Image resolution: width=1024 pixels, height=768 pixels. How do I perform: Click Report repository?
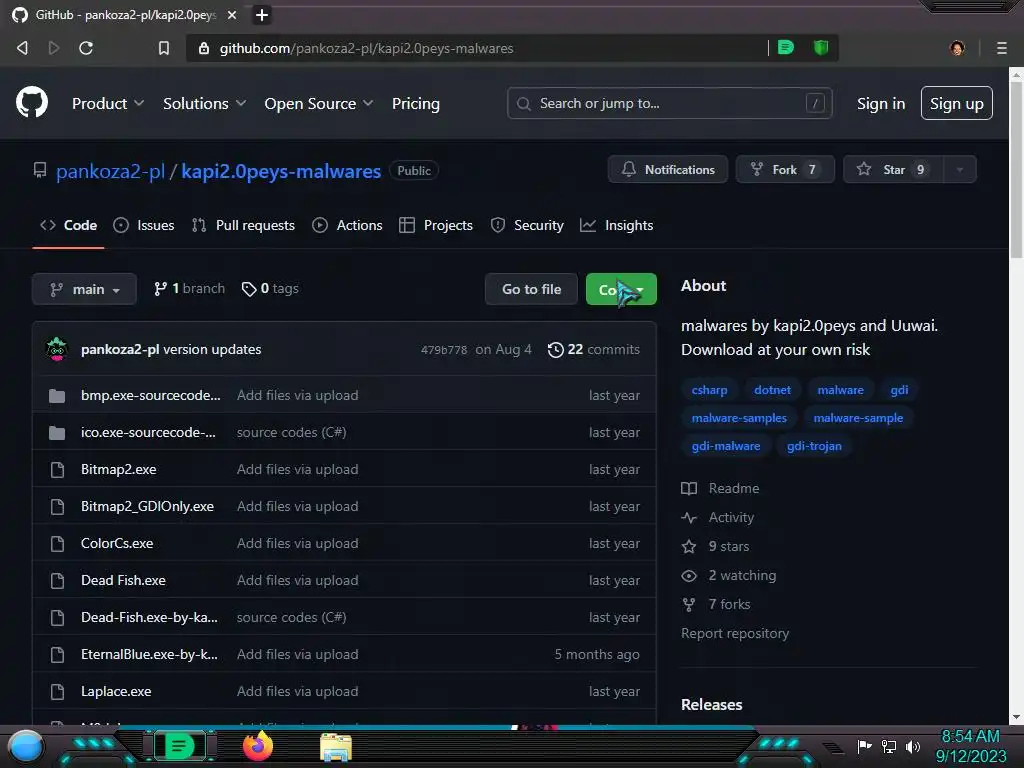point(735,633)
